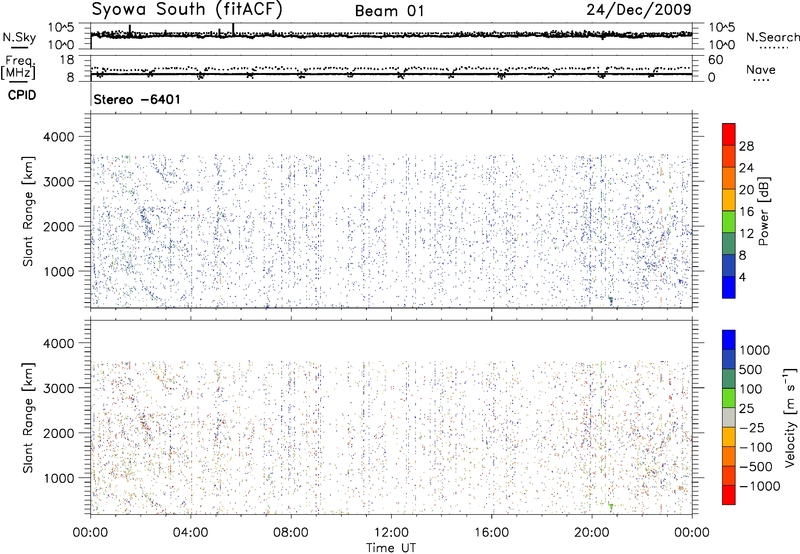
Task: Click the date '24/Dec/2009'
Action: [x=639, y=9]
